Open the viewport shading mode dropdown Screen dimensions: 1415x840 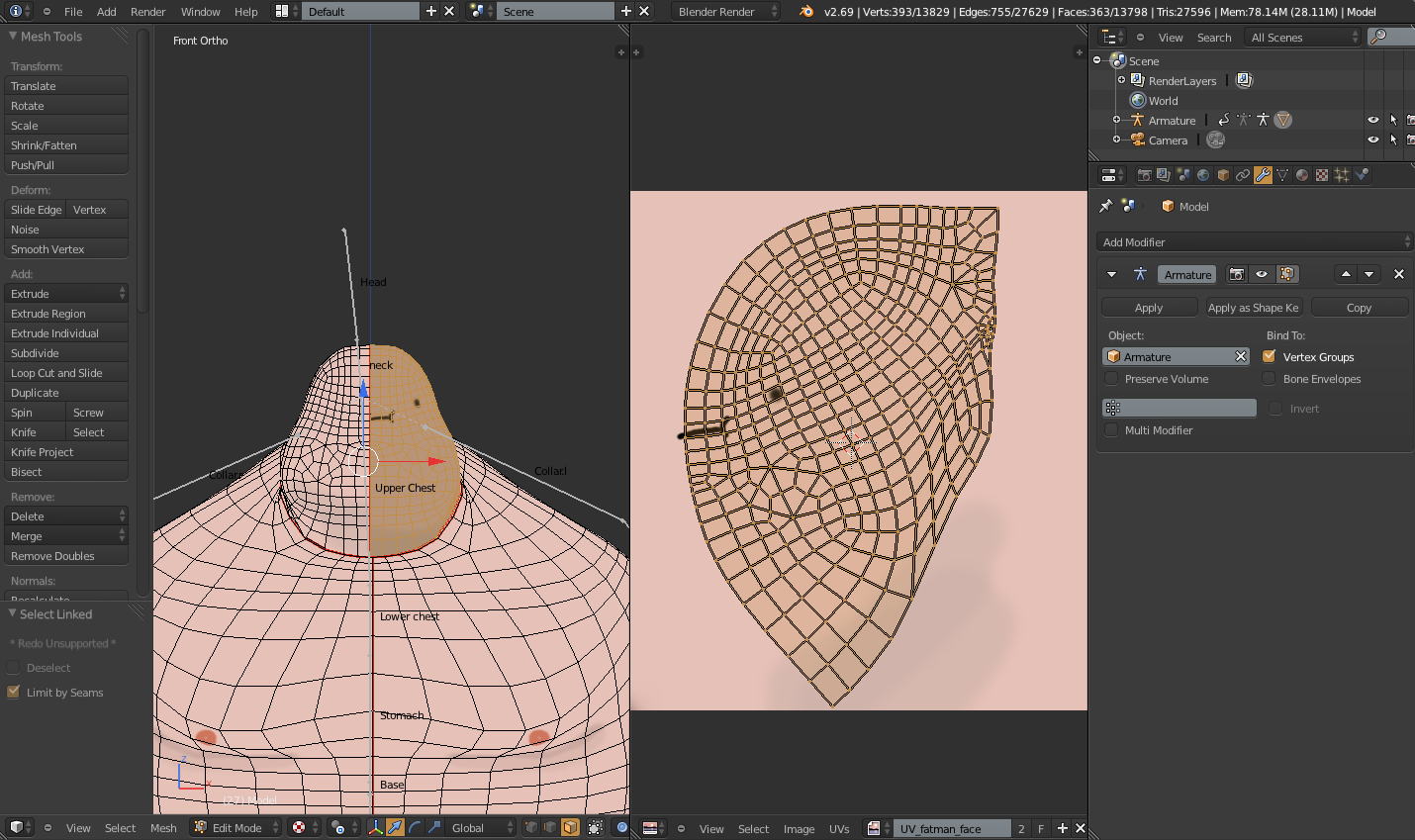pos(304,827)
